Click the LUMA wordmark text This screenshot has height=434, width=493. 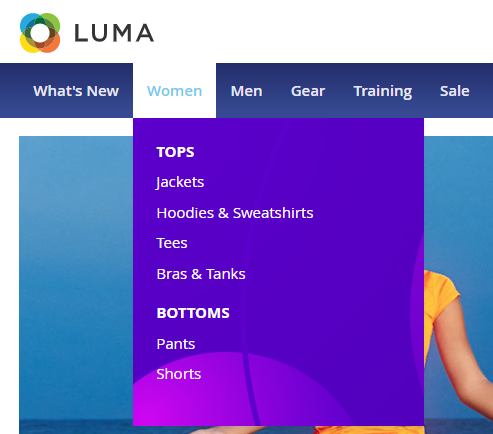click(114, 33)
